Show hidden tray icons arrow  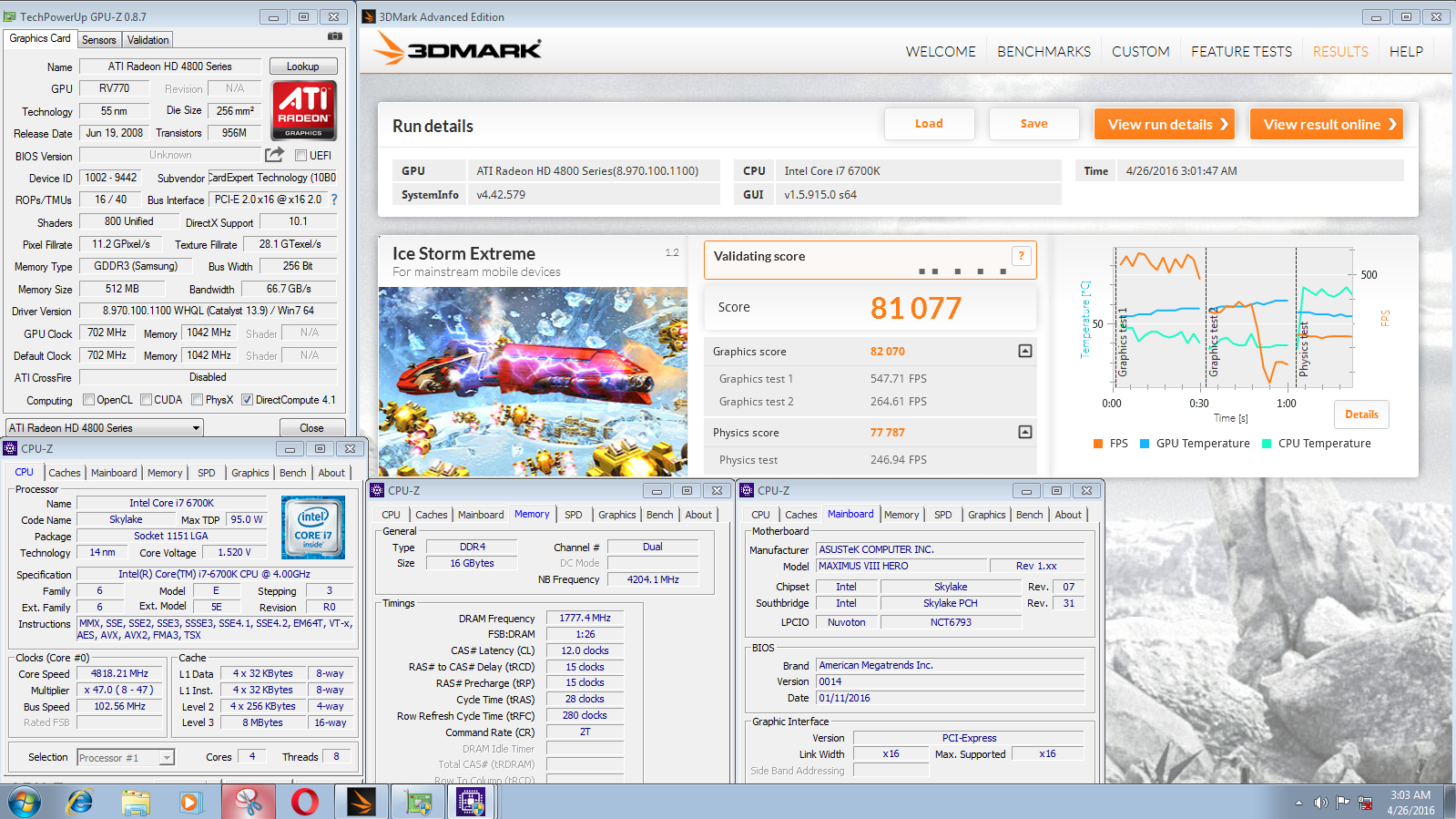(x=1298, y=803)
